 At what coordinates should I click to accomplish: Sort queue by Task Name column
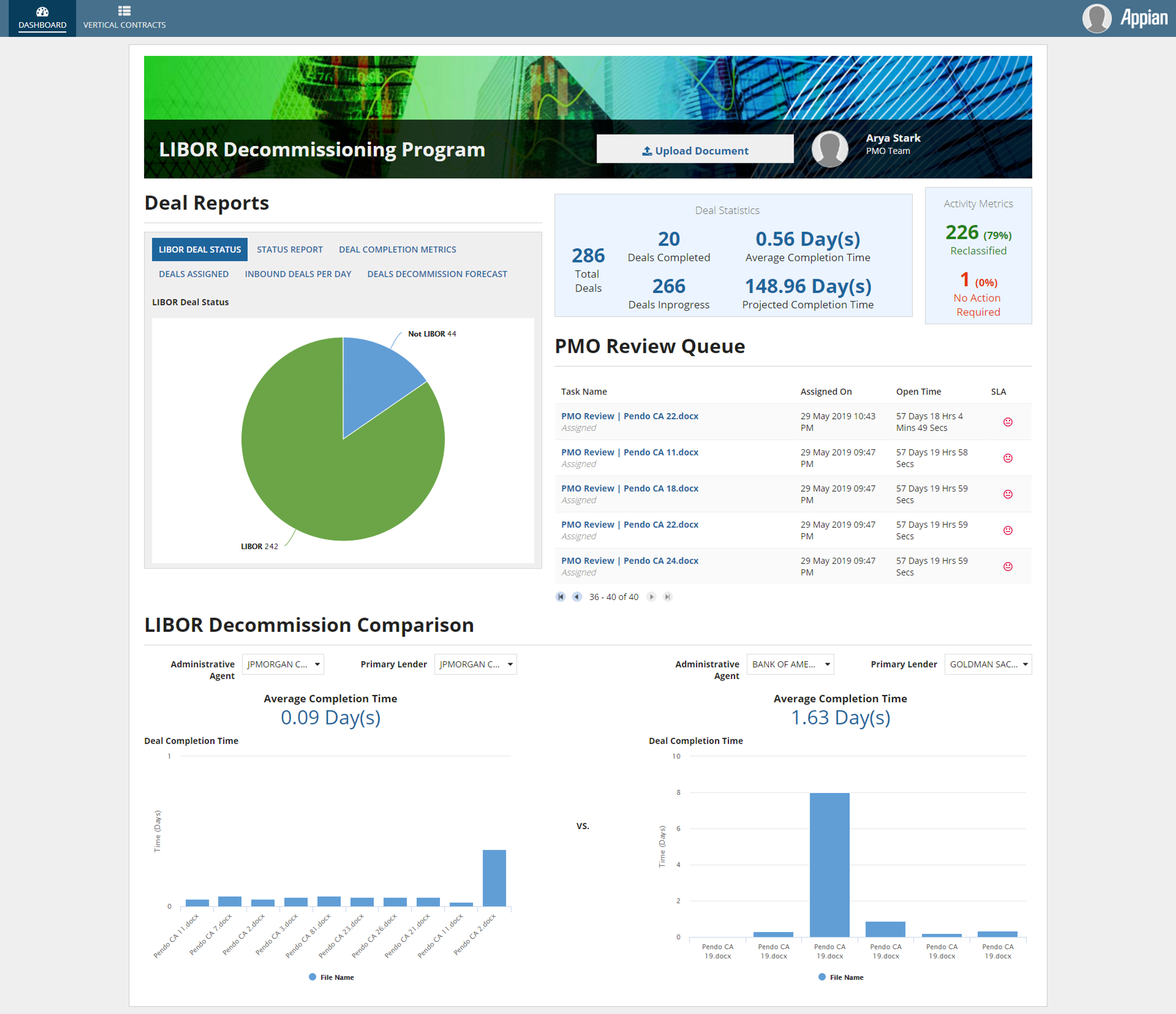pyautogui.click(x=584, y=392)
